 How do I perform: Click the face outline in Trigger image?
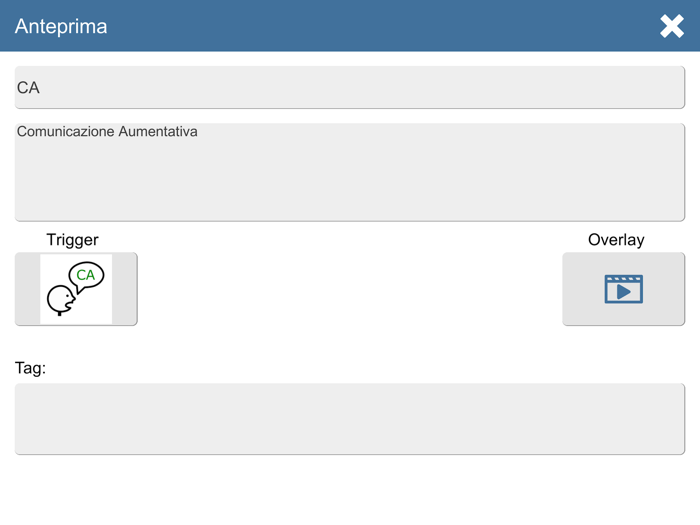pyautogui.click(x=59, y=299)
